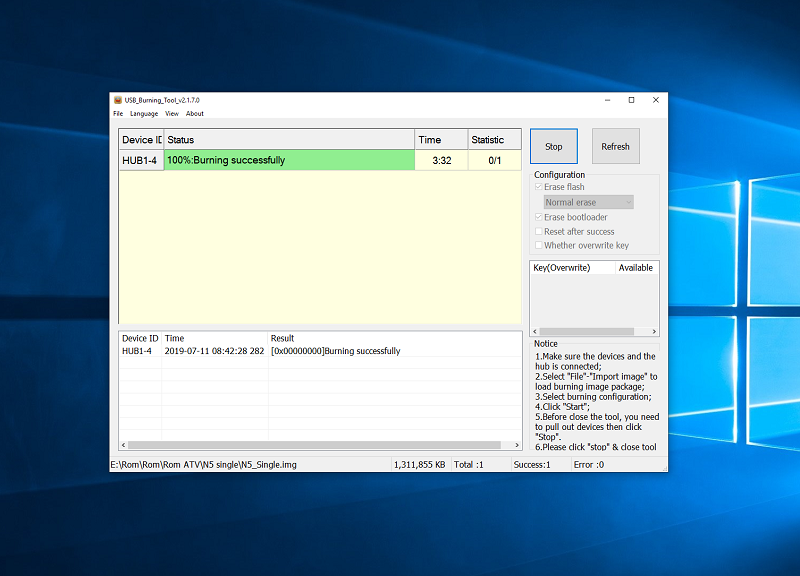Click the USB Burning Tool title bar icon
Viewport: 800px width, 576px height.
click(117, 100)
